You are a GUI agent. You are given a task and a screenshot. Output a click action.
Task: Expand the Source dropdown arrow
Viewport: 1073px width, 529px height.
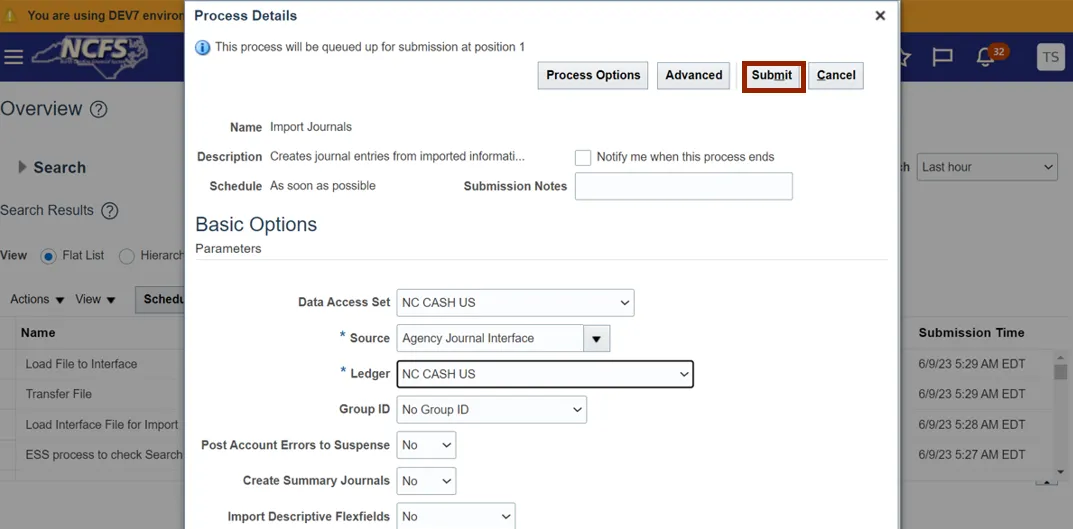[x=596, y=339]
